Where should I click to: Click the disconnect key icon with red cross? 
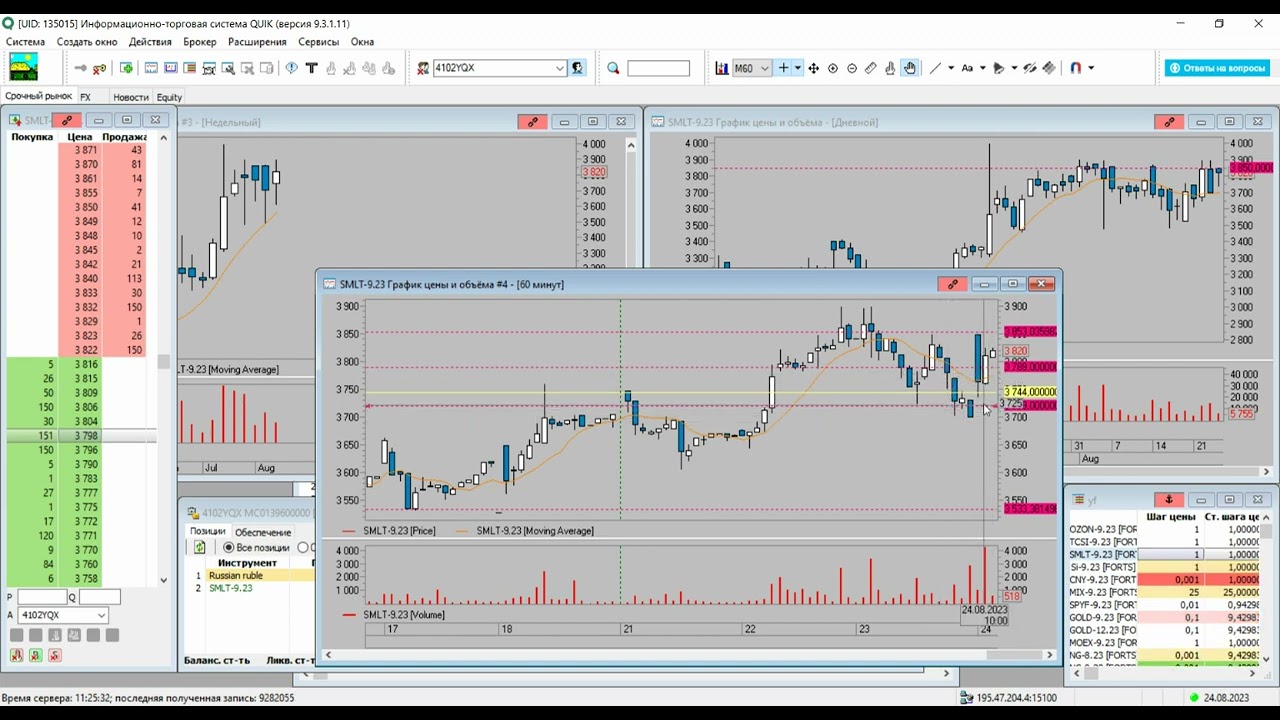(x=99, y=68)
